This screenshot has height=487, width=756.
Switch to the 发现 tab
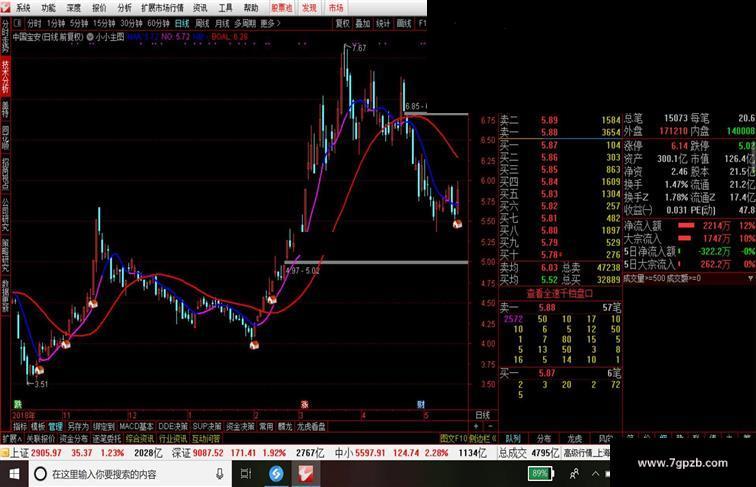click(309, 8)
